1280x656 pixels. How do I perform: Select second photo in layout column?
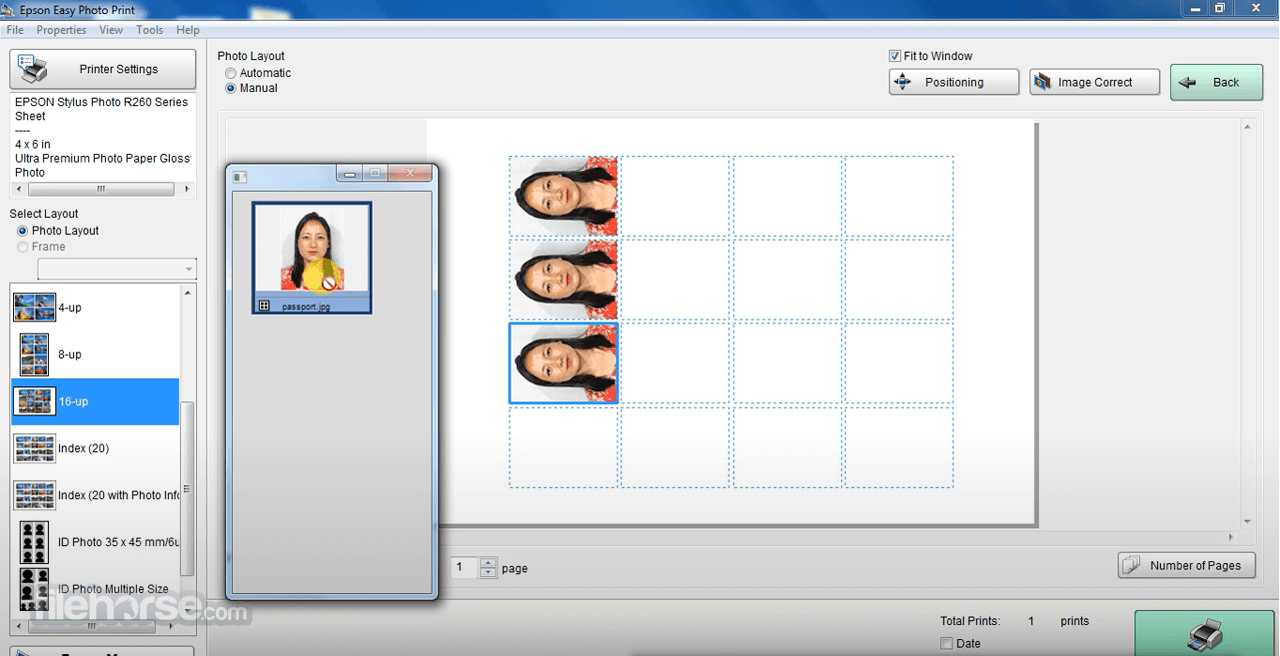coord(563,279)
